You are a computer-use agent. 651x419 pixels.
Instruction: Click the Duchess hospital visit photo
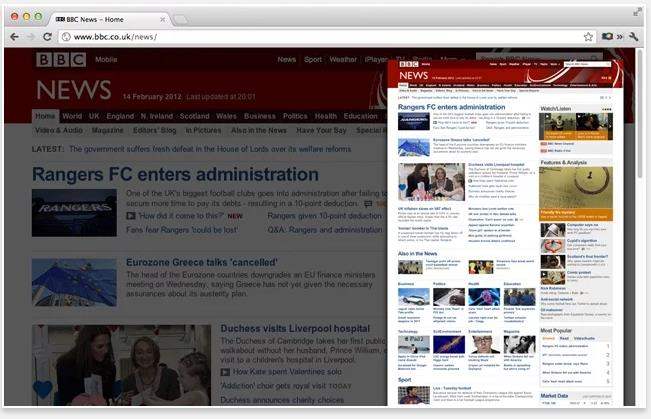pos(122,365)
